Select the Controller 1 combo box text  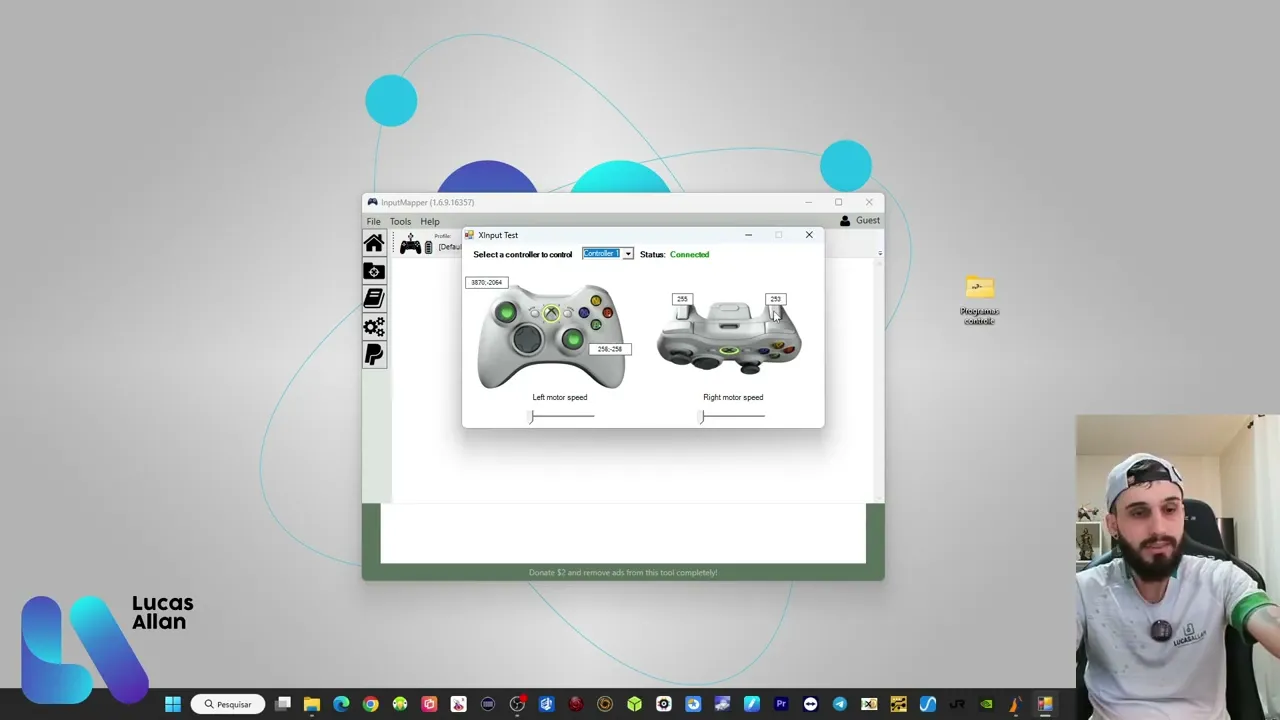click(x=602, y=254)
